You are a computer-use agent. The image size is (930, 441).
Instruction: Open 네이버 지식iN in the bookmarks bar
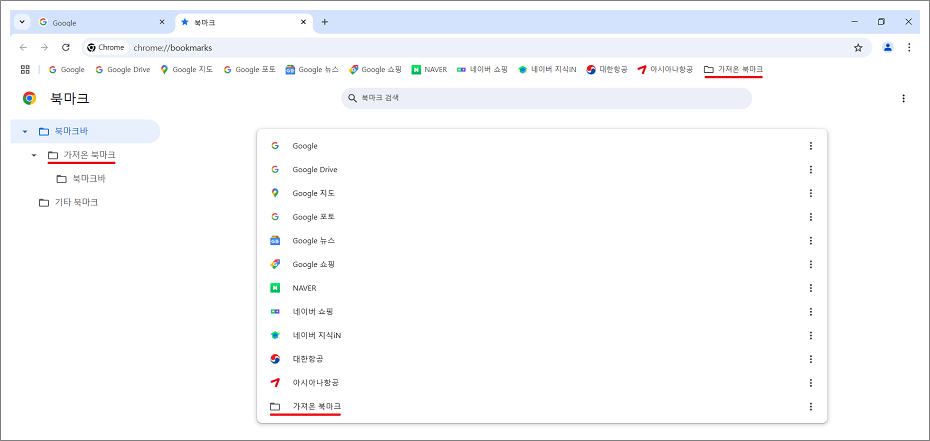(547, 69)
